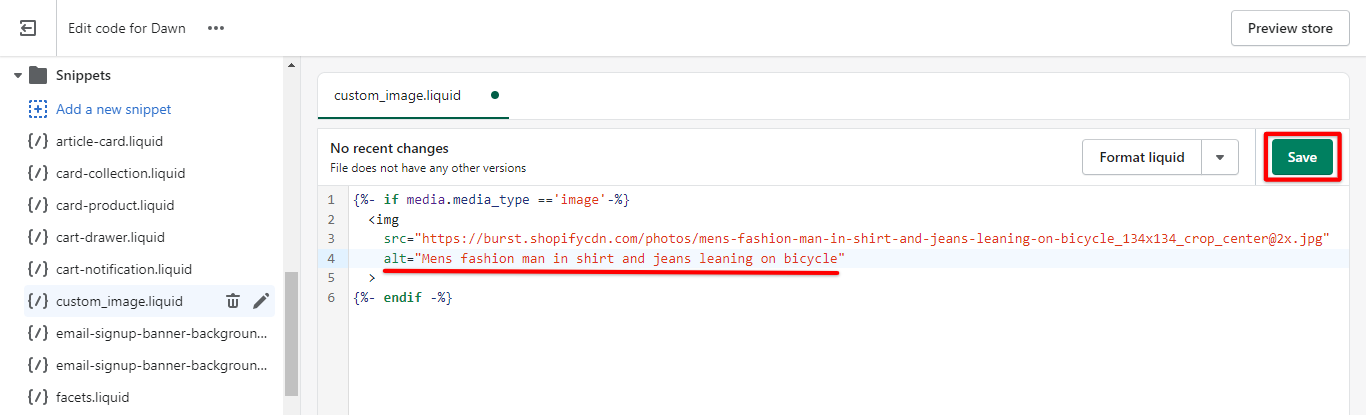Open cart-drawer.liquid in file list
1366x415 pixels.
coord(110,237)
